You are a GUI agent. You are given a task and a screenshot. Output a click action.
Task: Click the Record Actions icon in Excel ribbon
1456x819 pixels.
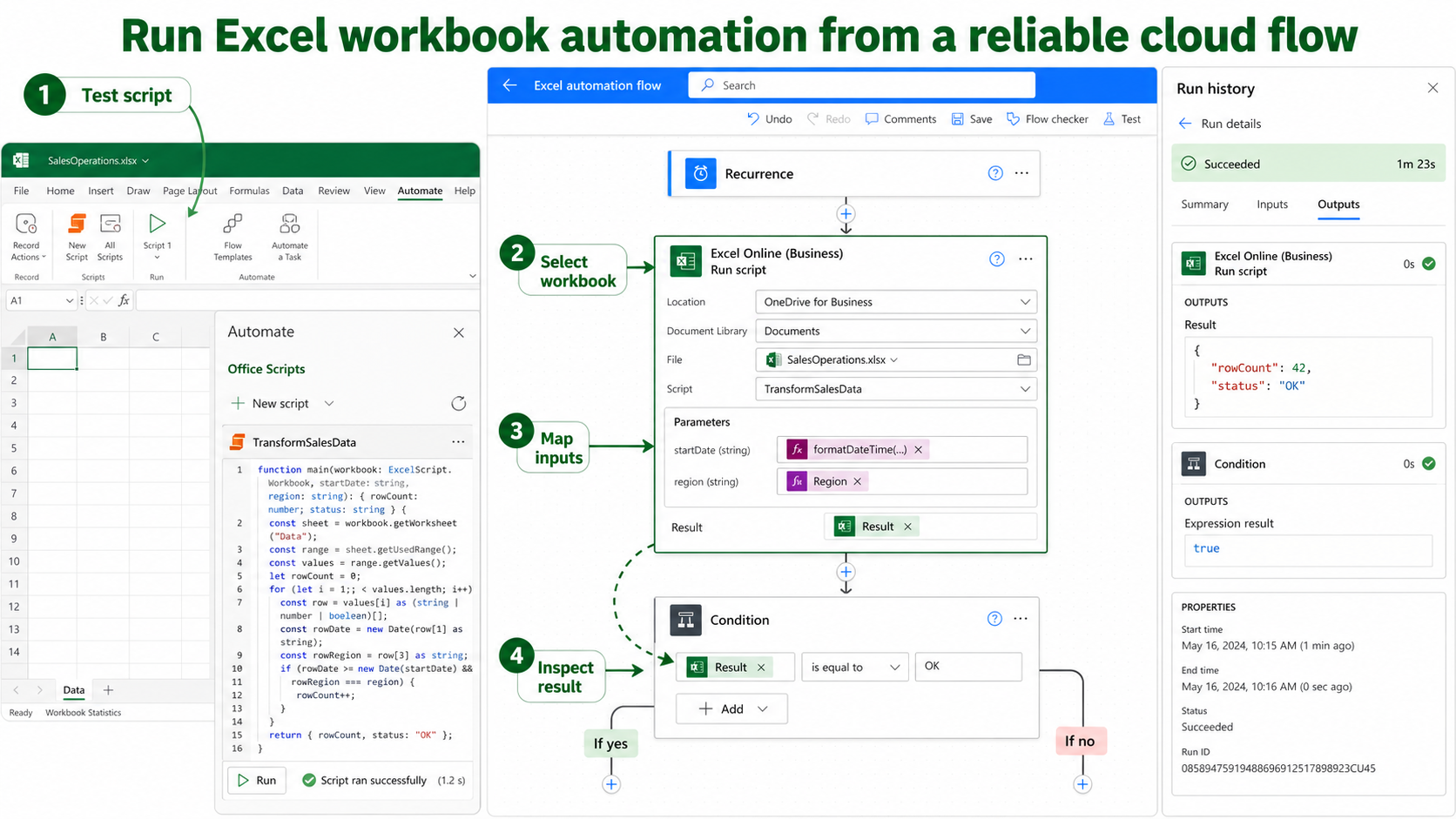tap(26, 225)
